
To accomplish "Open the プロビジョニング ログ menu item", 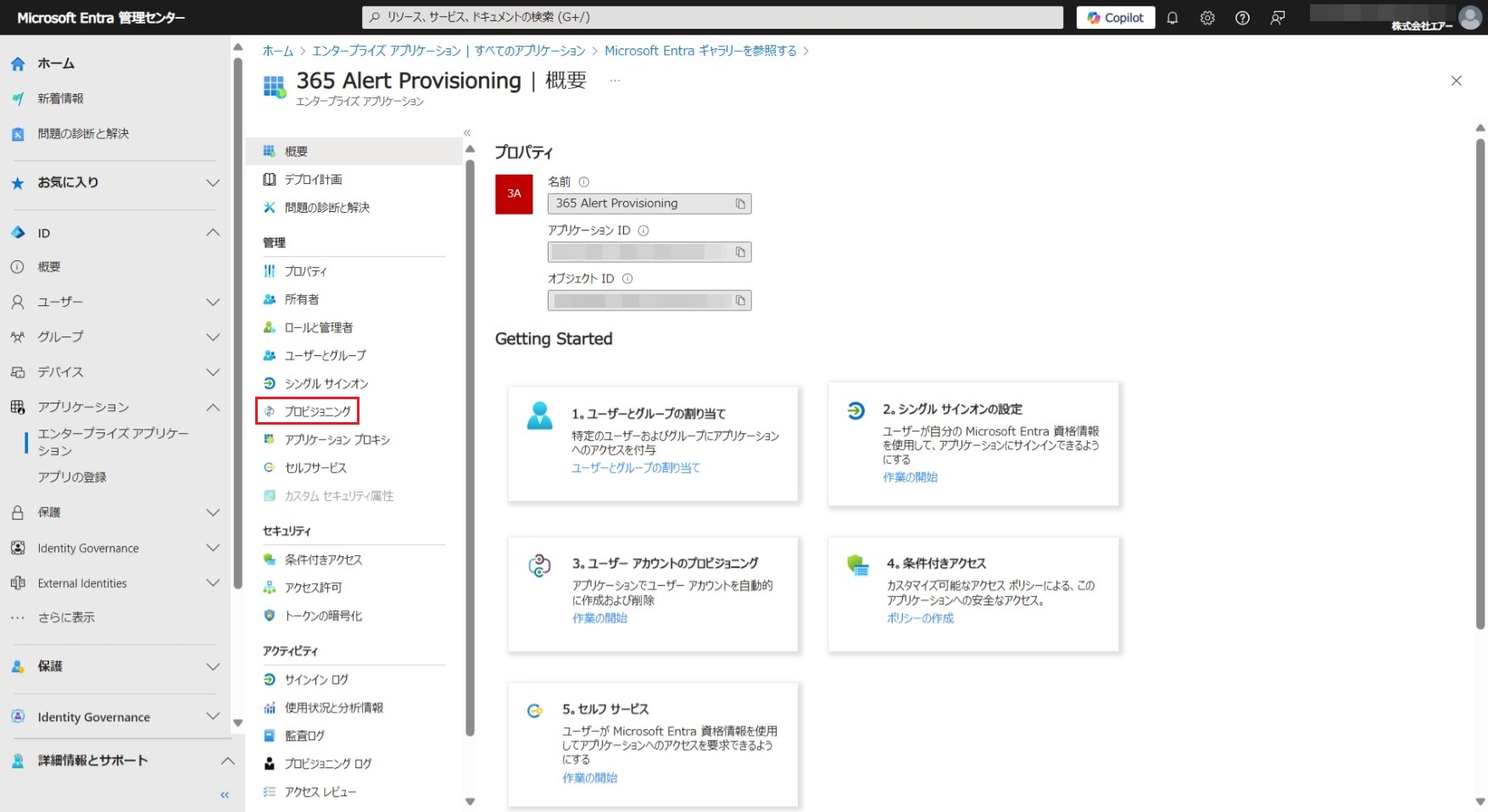I will pos(327,764).
